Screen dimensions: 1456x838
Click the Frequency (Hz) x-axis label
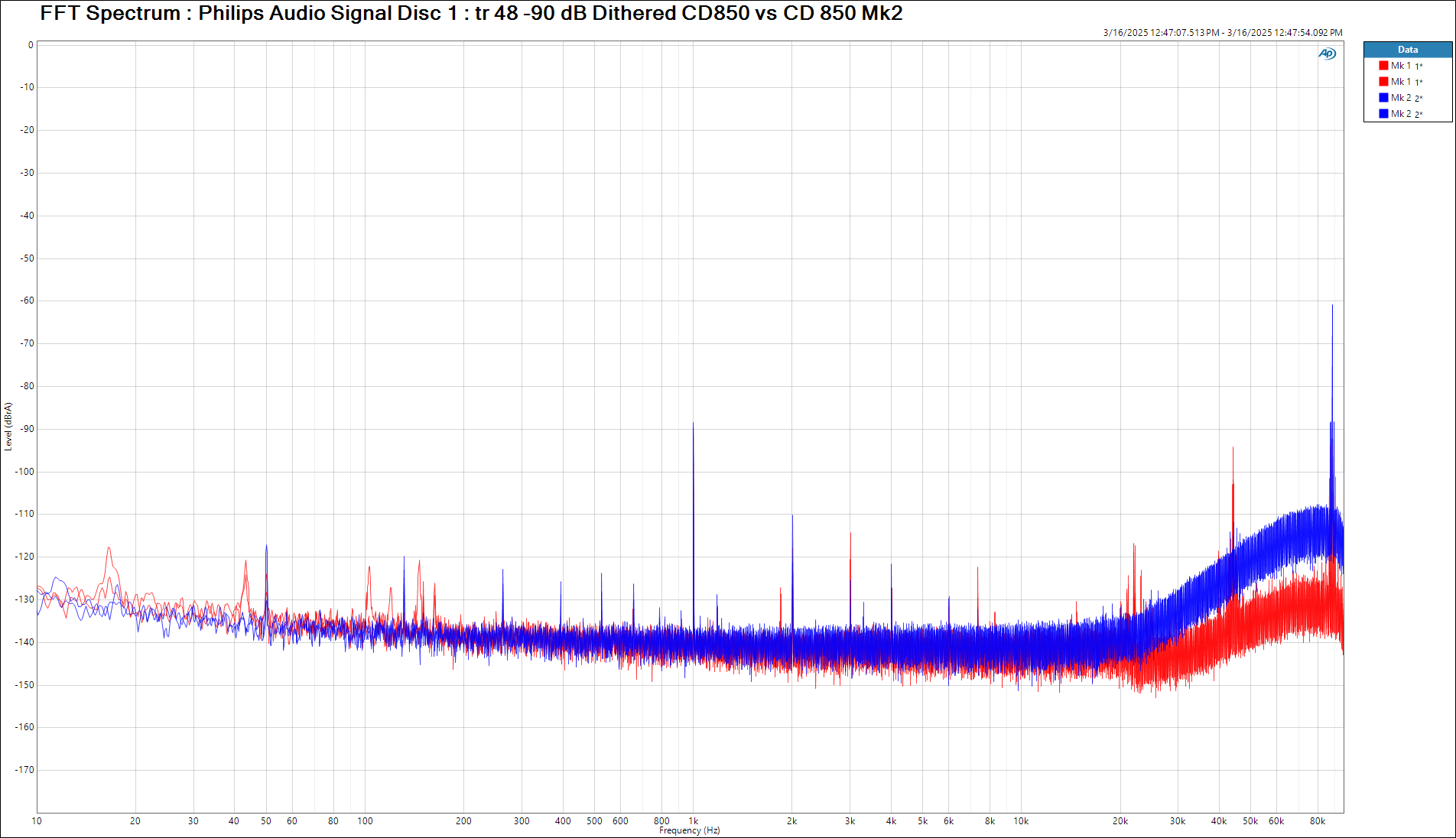tap(689, 830)
